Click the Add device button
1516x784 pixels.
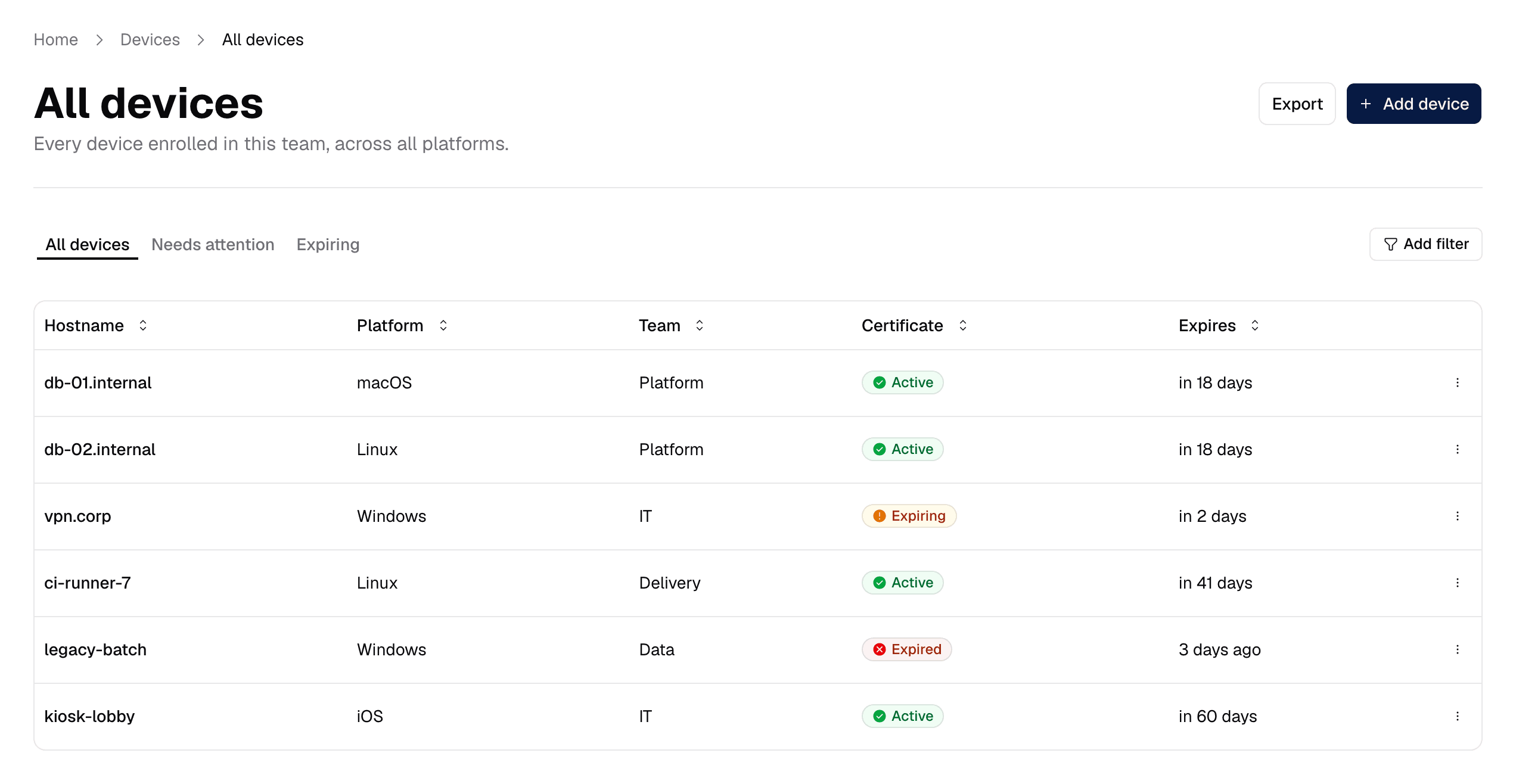[x=1414, y=104]
